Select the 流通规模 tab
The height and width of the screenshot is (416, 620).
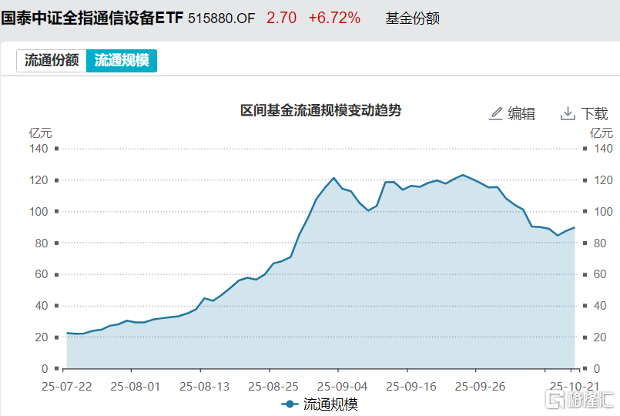click(x=121, y=60)
